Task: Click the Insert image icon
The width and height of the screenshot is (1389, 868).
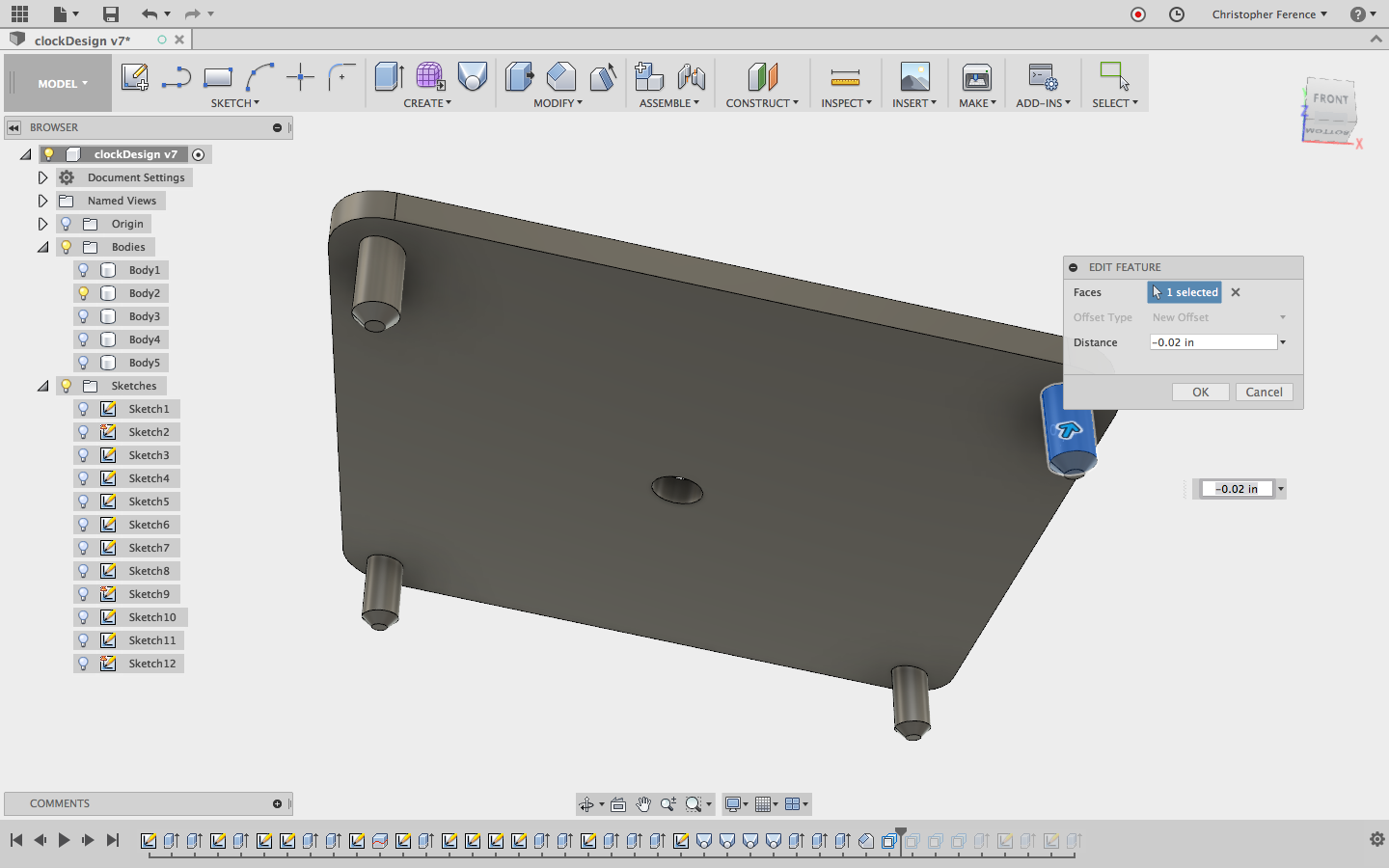Action: [x=914, y=77]
